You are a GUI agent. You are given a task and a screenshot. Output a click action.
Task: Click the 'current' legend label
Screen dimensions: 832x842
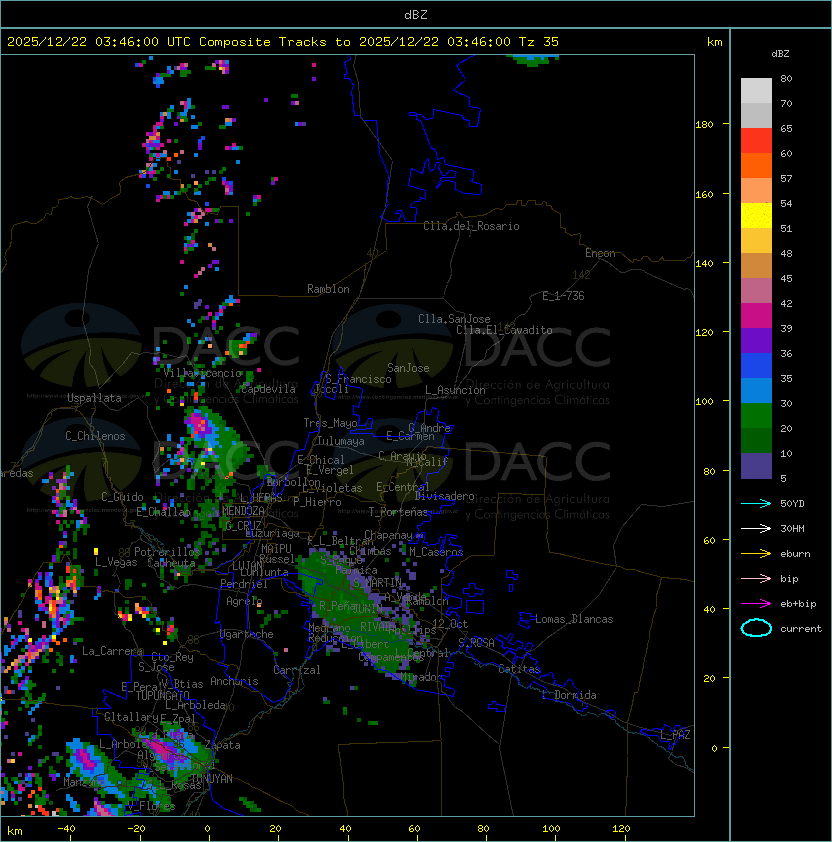click(801, 629)
